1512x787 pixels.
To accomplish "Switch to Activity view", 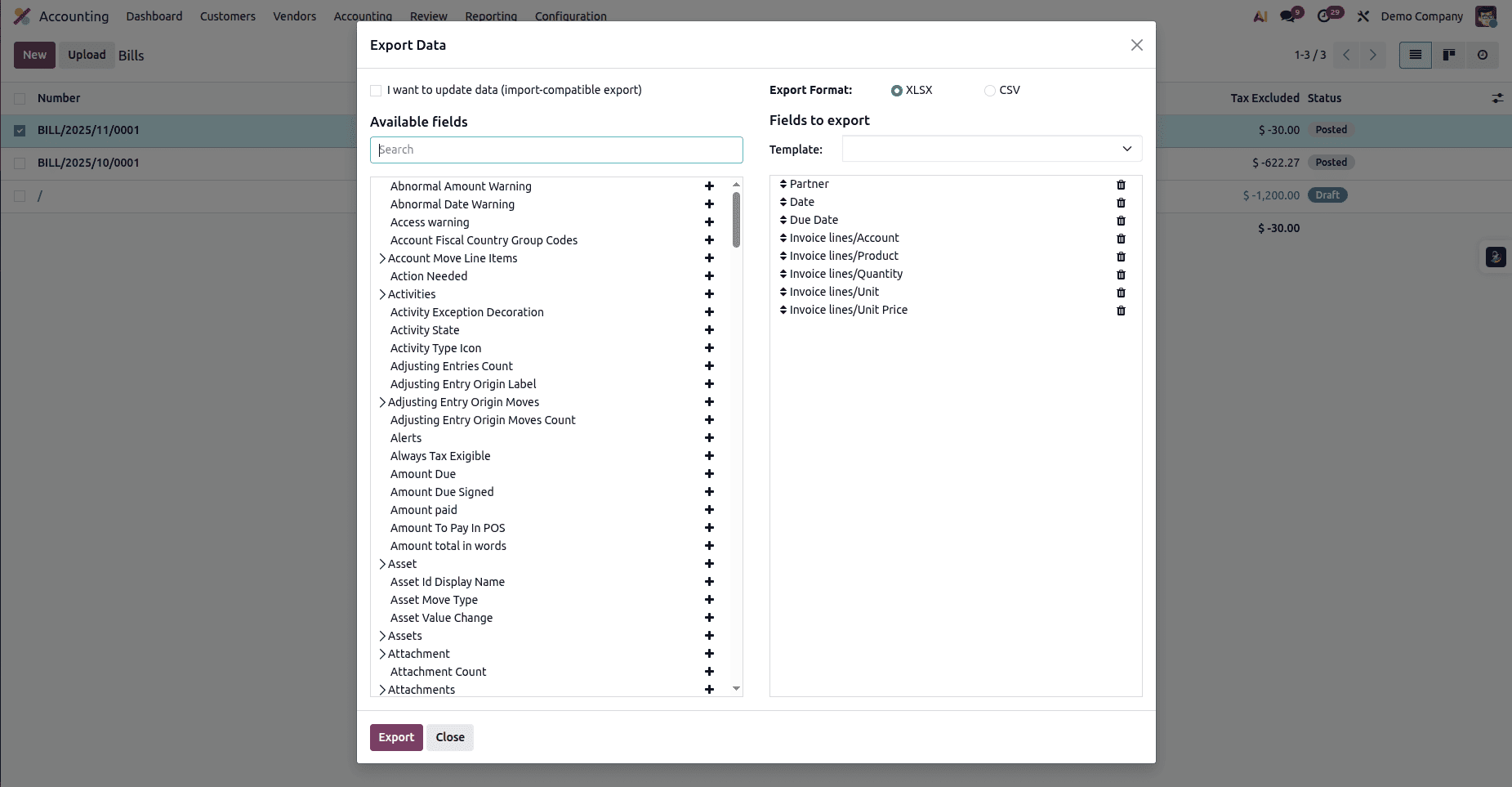I will 1484,55.
